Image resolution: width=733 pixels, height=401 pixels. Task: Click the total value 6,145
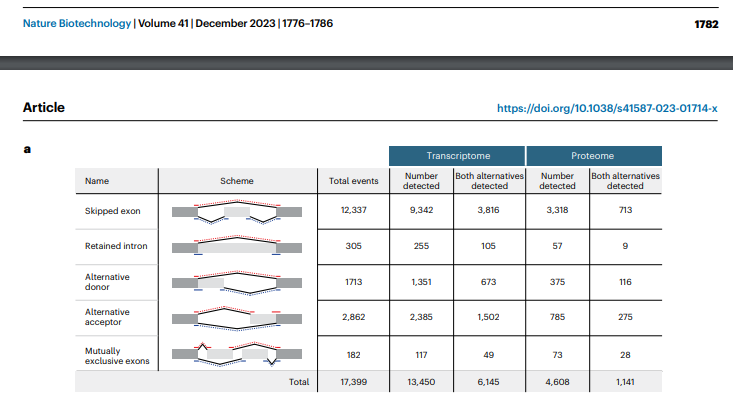tap(489, 382)
